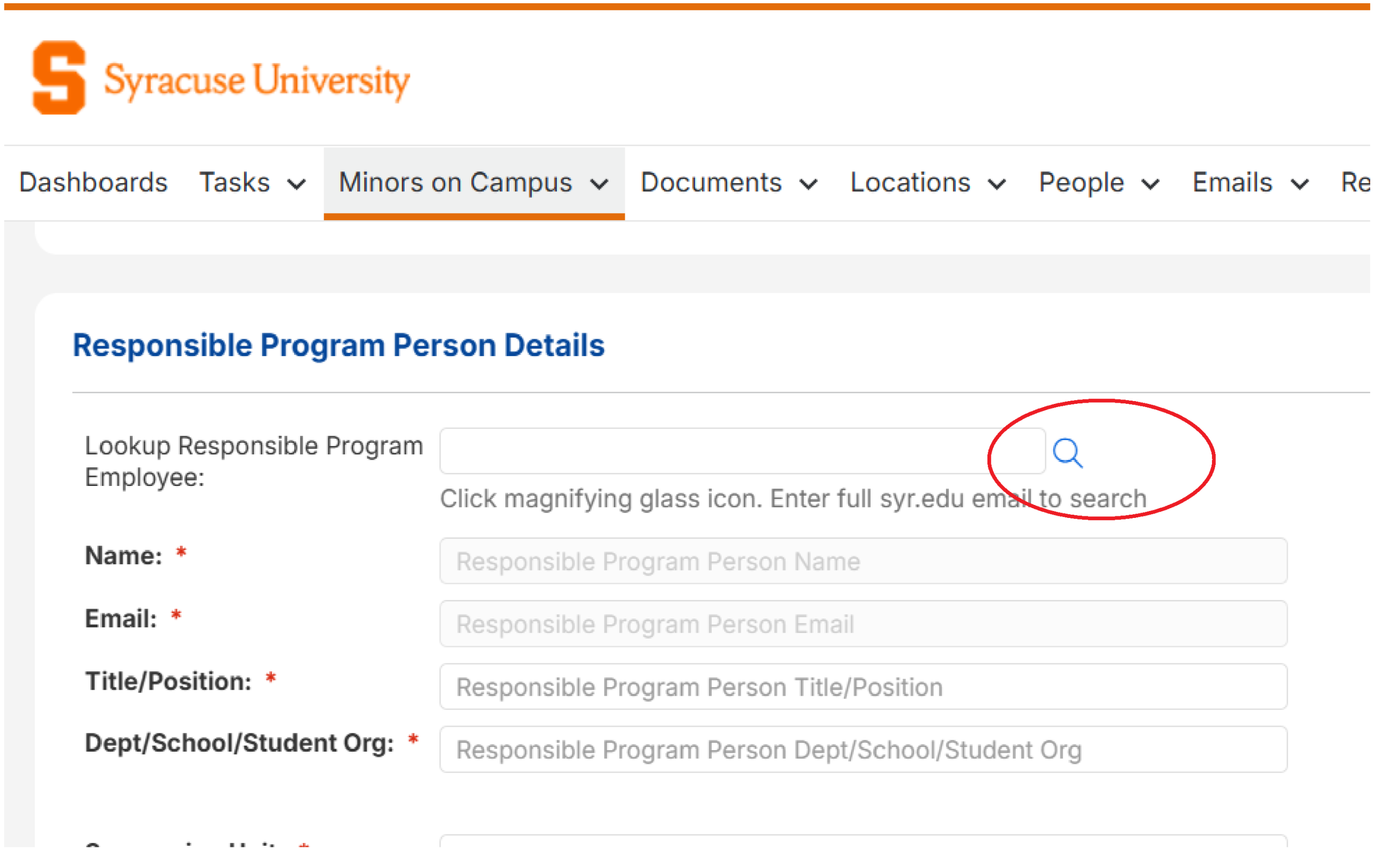
Task: Select the Title/Position input field
Action: [x=863, y=686]
